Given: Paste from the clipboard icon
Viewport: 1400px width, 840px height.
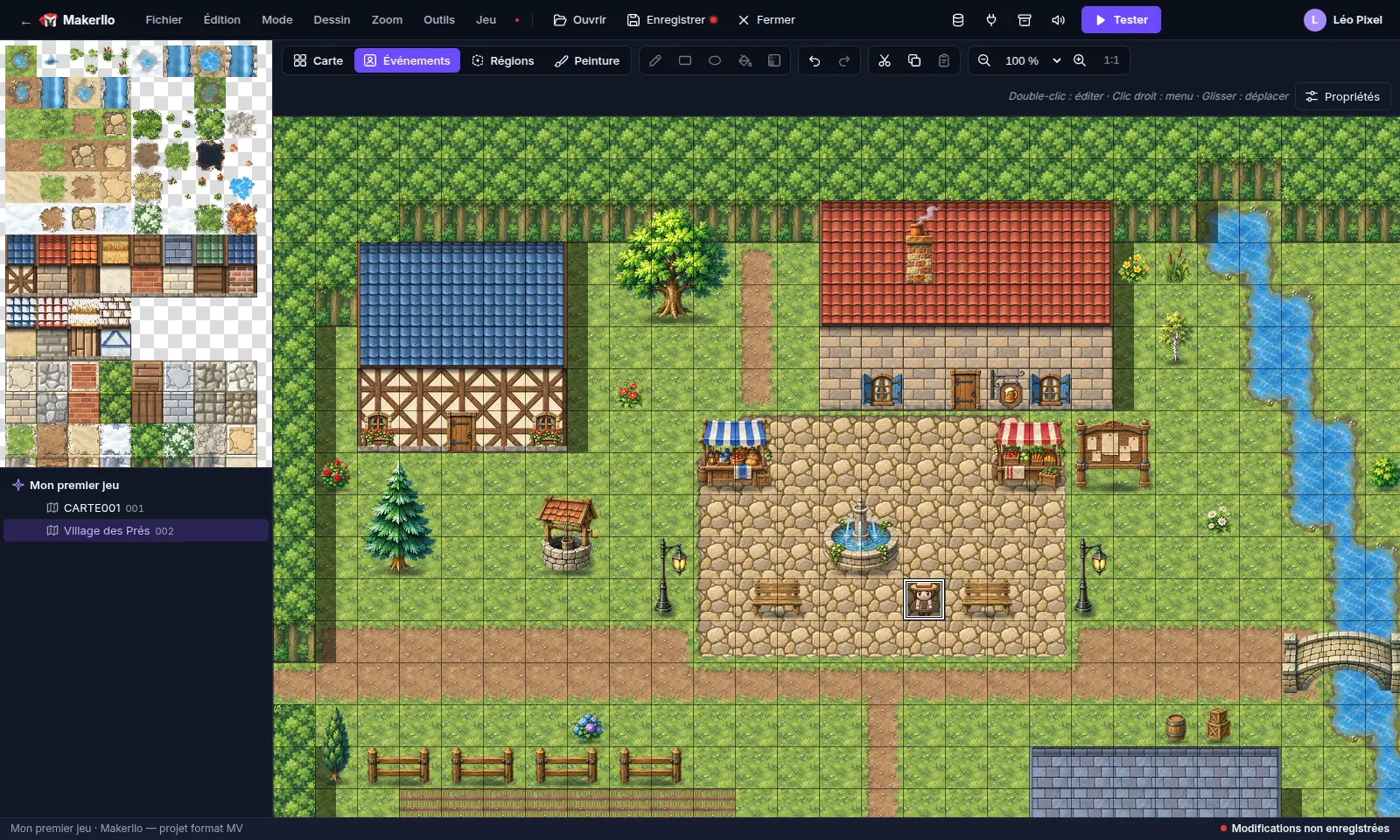Looking at the screenshot, I should click(944, 60).
